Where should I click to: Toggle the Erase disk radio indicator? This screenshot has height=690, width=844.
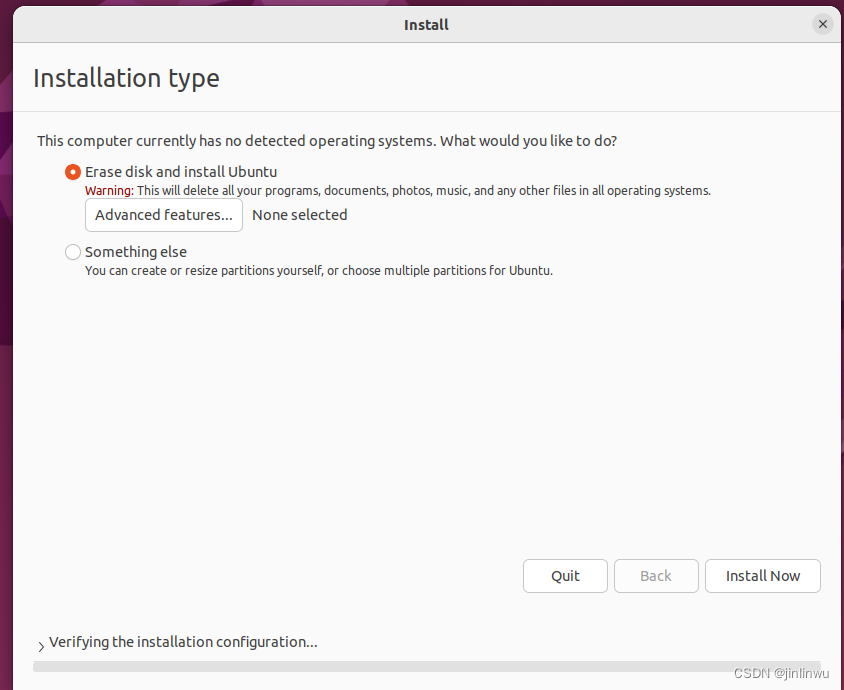[x=72, y=171]
